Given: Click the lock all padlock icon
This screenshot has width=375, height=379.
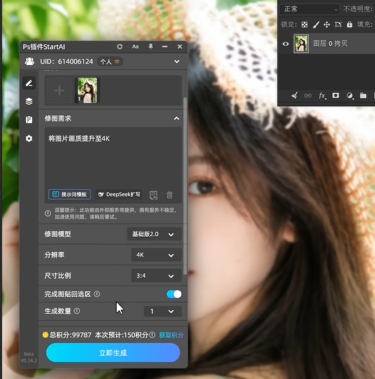Looking at the screenshot, I should tap(349, 25).
